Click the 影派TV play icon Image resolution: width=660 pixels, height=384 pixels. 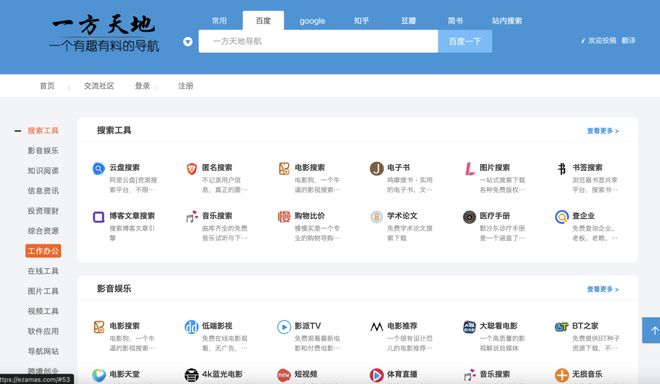[x=284, y=327]
